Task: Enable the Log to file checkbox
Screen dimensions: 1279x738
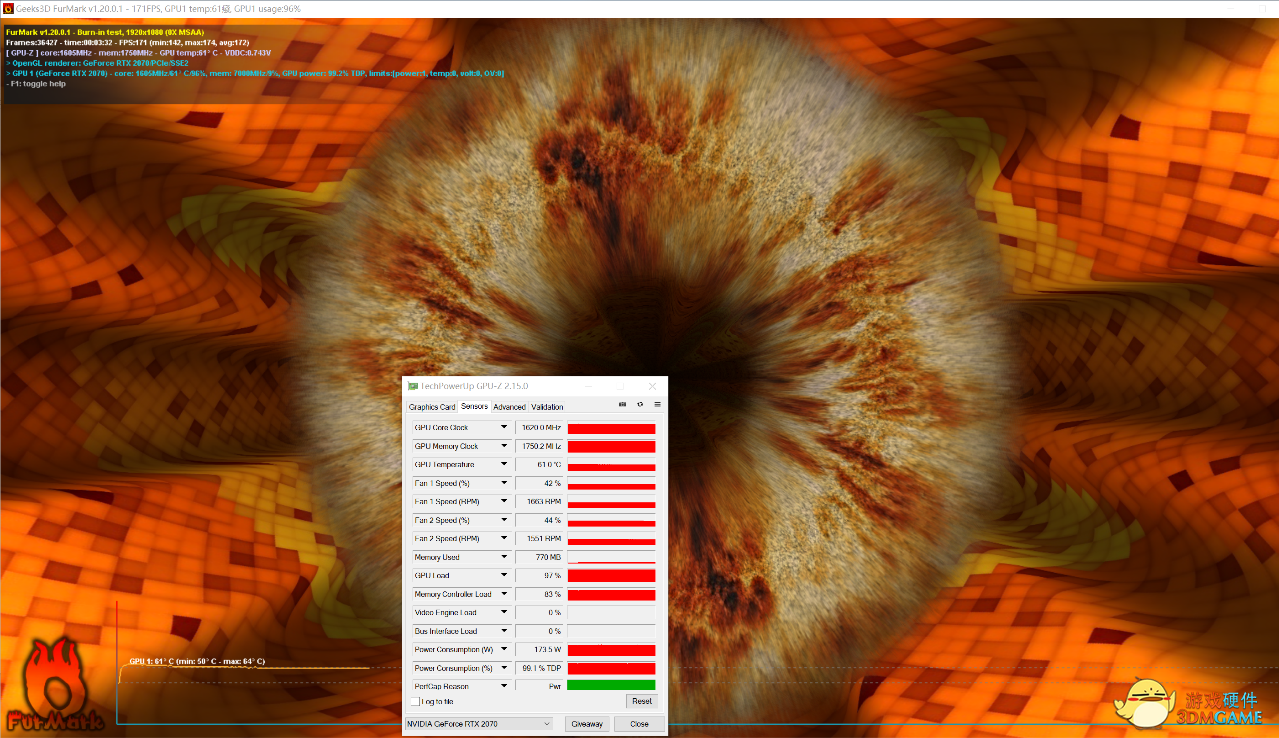Action: coord(415,701)
